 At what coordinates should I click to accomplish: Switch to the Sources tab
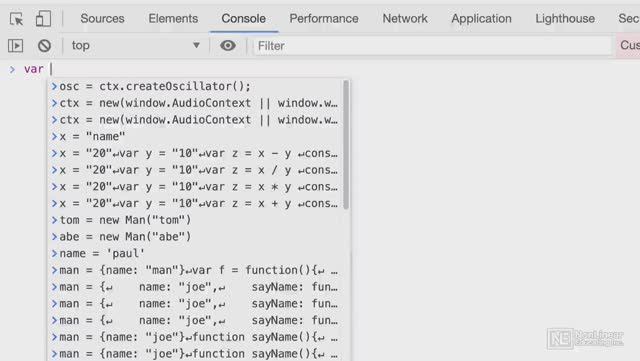pyautogui.click(x=102, y=18)
